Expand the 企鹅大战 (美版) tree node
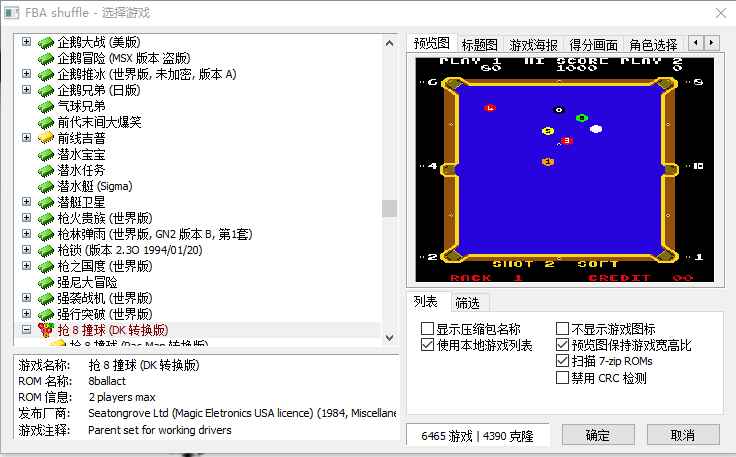 [x=27, y=42]
